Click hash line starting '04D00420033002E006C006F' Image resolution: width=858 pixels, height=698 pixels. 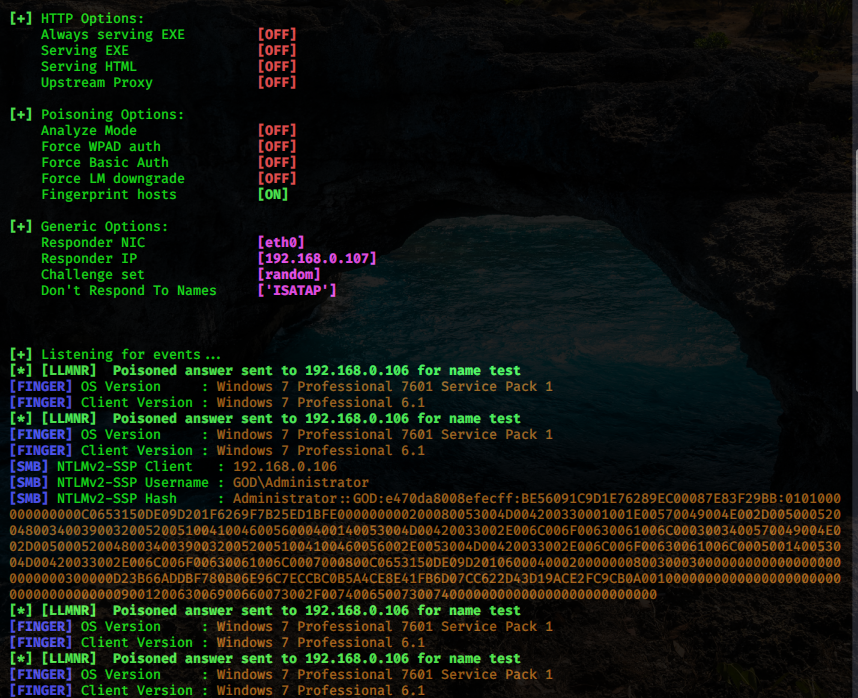(x=425, y=562)
